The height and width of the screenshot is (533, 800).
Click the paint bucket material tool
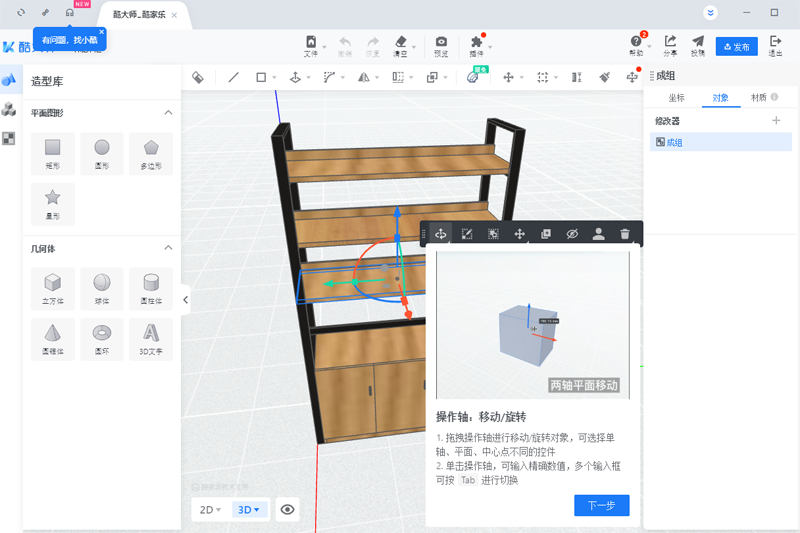tap(198, 77)
